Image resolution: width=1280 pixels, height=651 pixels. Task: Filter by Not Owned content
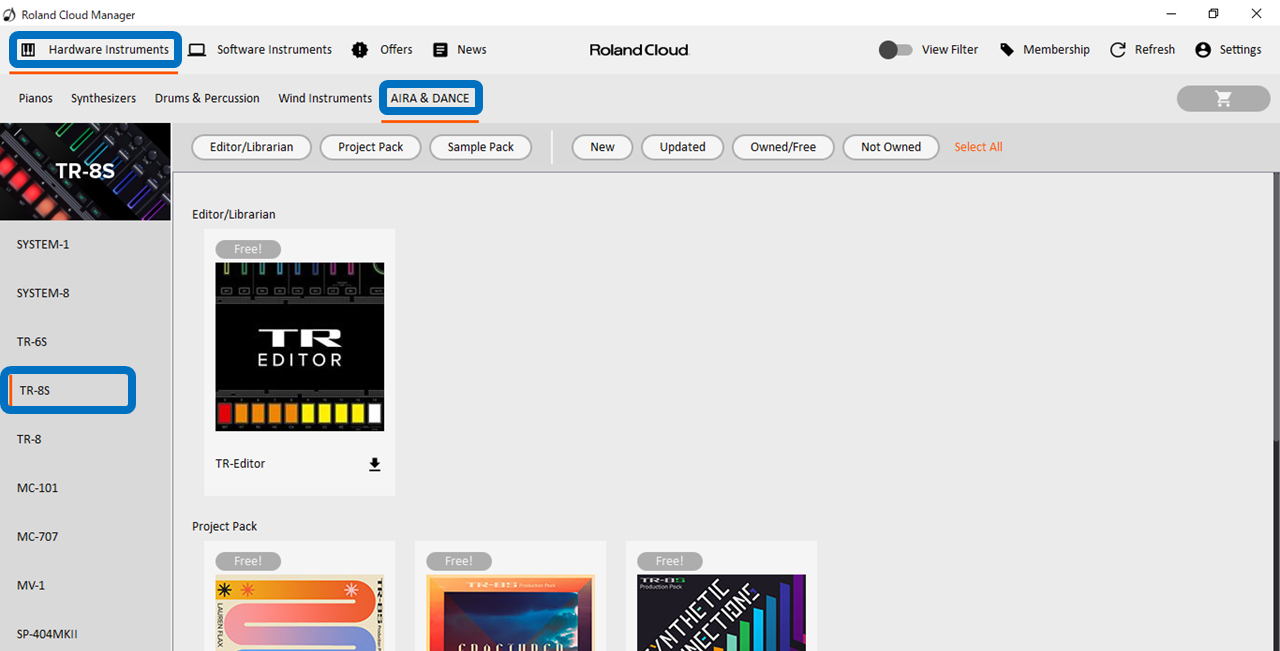[x=891, y=147]
